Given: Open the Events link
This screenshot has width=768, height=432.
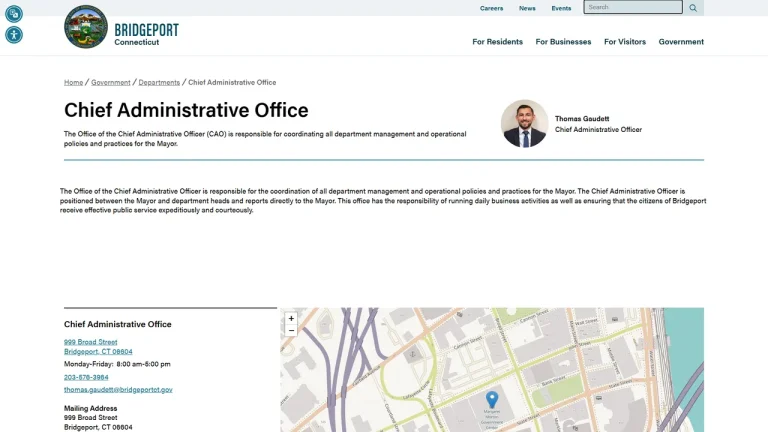Looking at the screenshot, I should (x=561, y=8).
